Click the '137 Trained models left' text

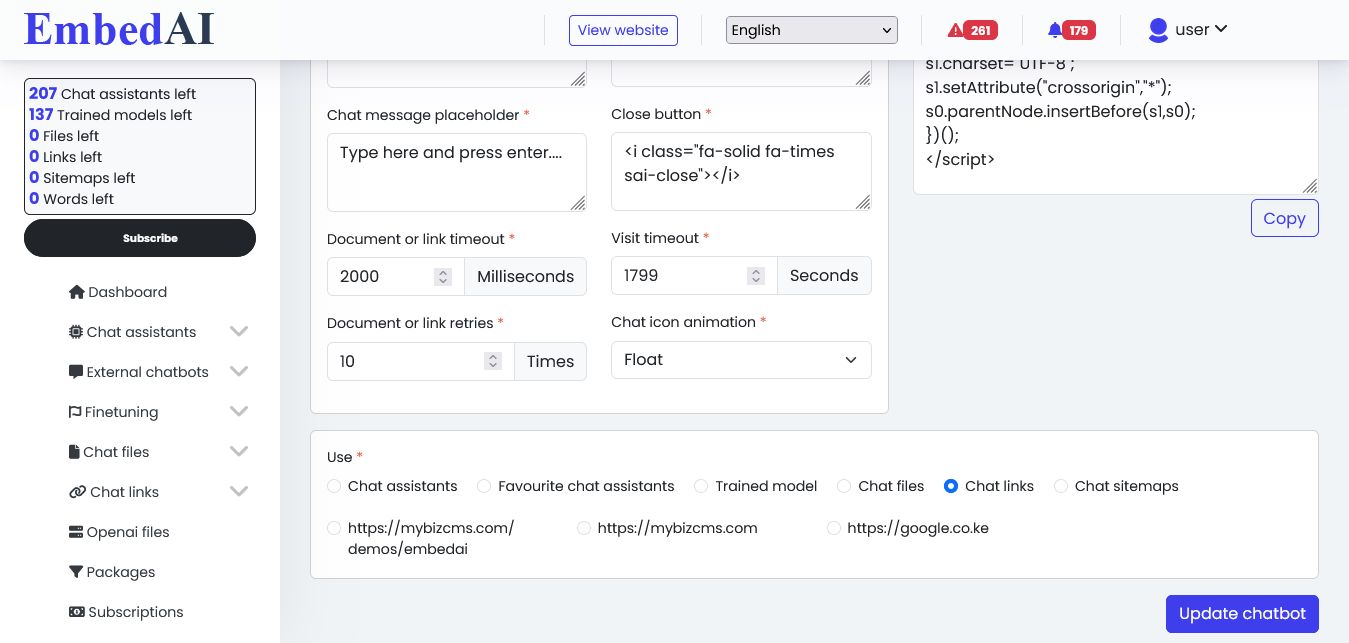[110, 115]
